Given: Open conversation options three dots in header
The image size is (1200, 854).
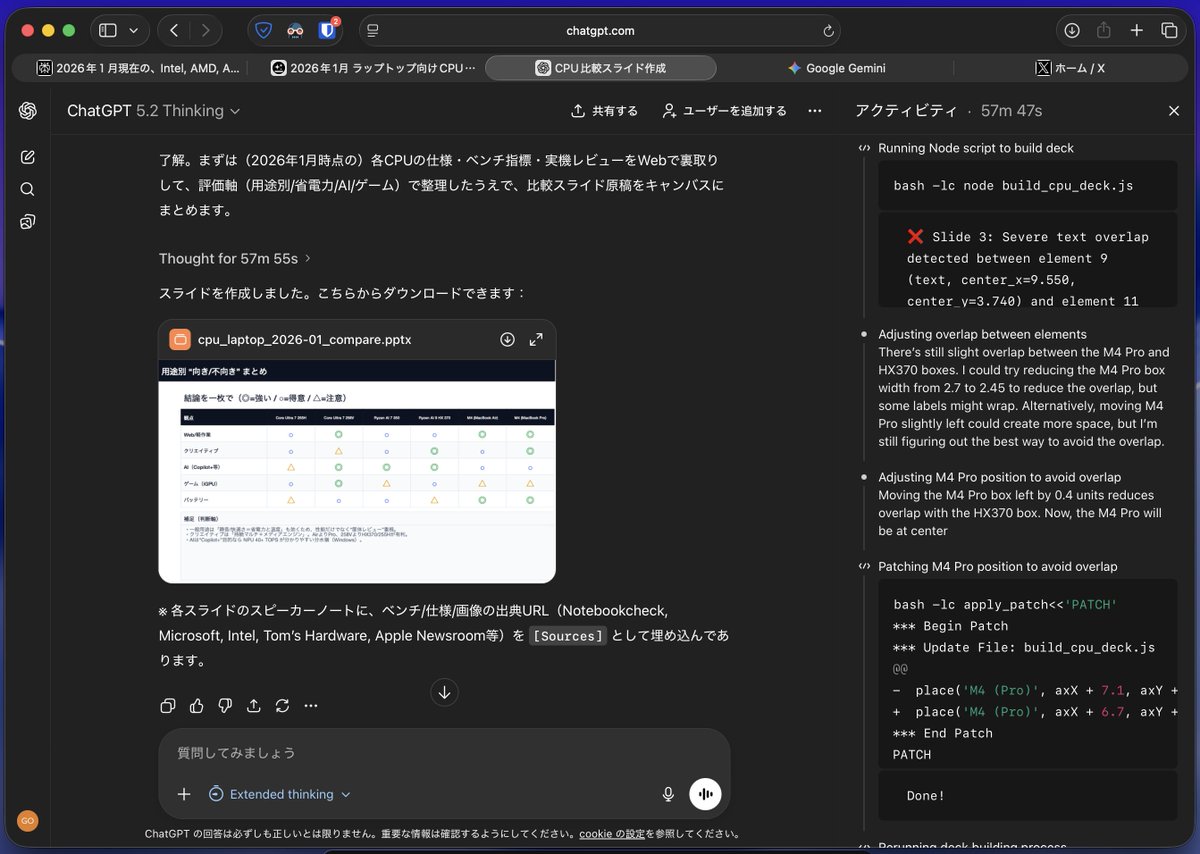Looking at the screenshot, I should pos(815,111).
